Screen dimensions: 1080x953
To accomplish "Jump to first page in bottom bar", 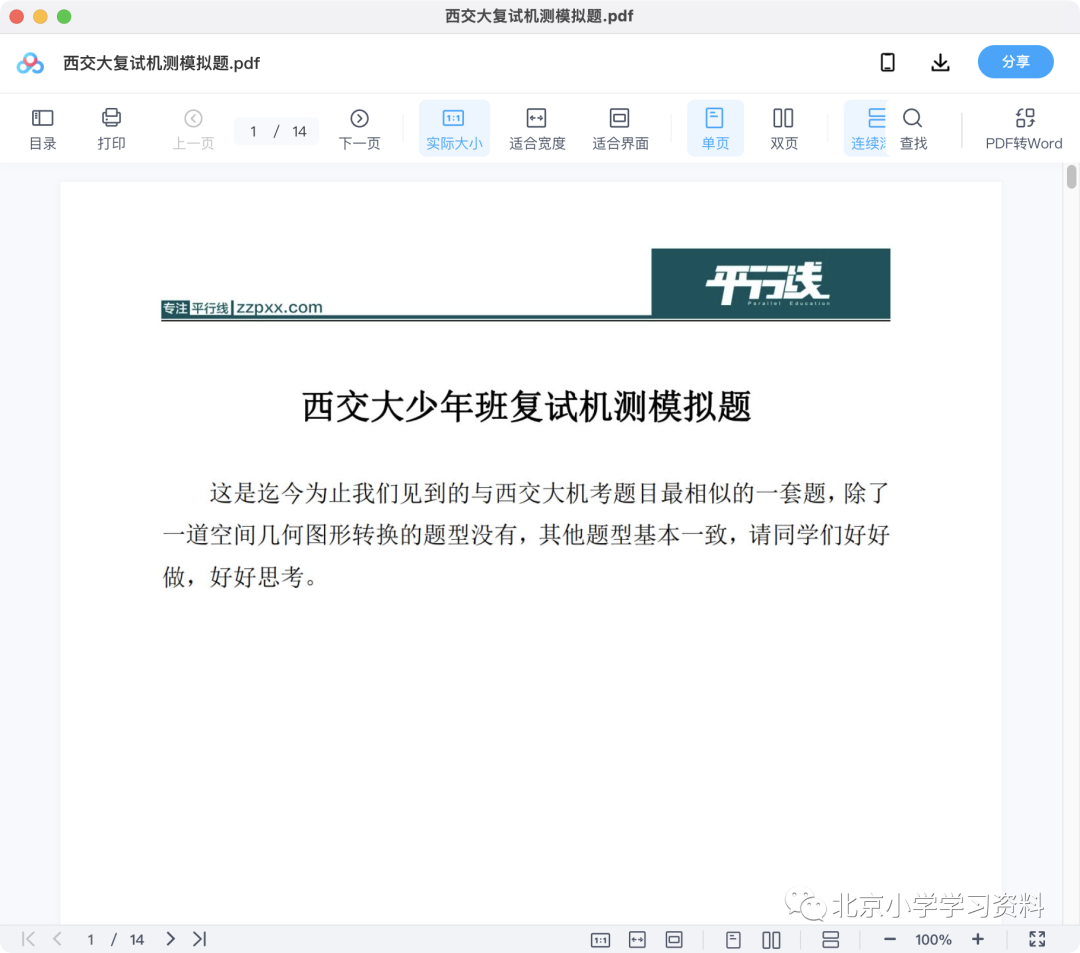I will pos(28,939).
